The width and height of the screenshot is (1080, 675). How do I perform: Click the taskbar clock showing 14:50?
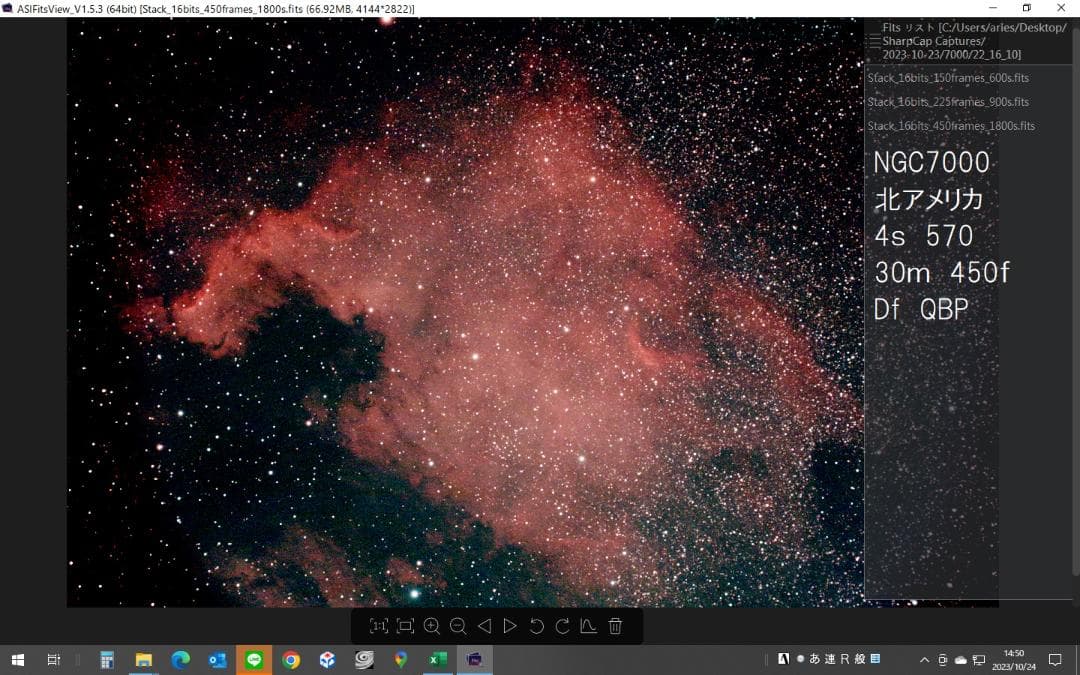click(1013, 660)
